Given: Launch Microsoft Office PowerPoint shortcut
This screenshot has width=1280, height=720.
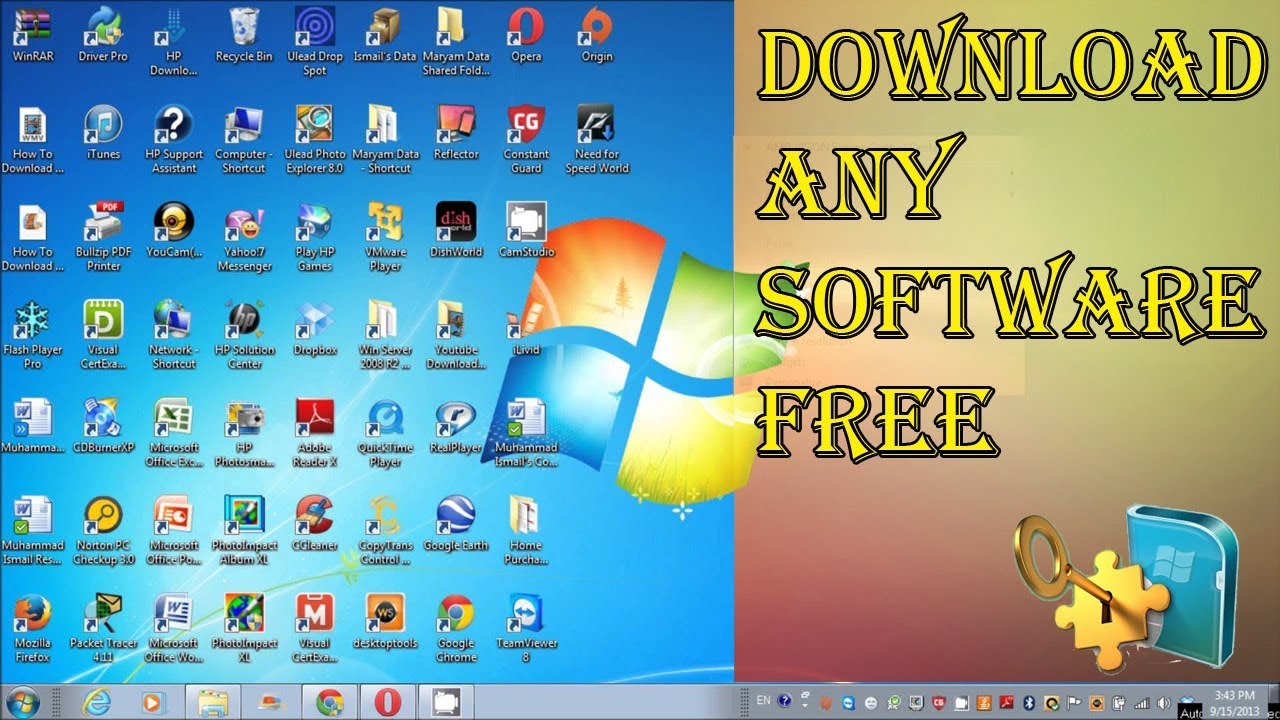Looking at the screenshot, I should [x=174, y=531].
